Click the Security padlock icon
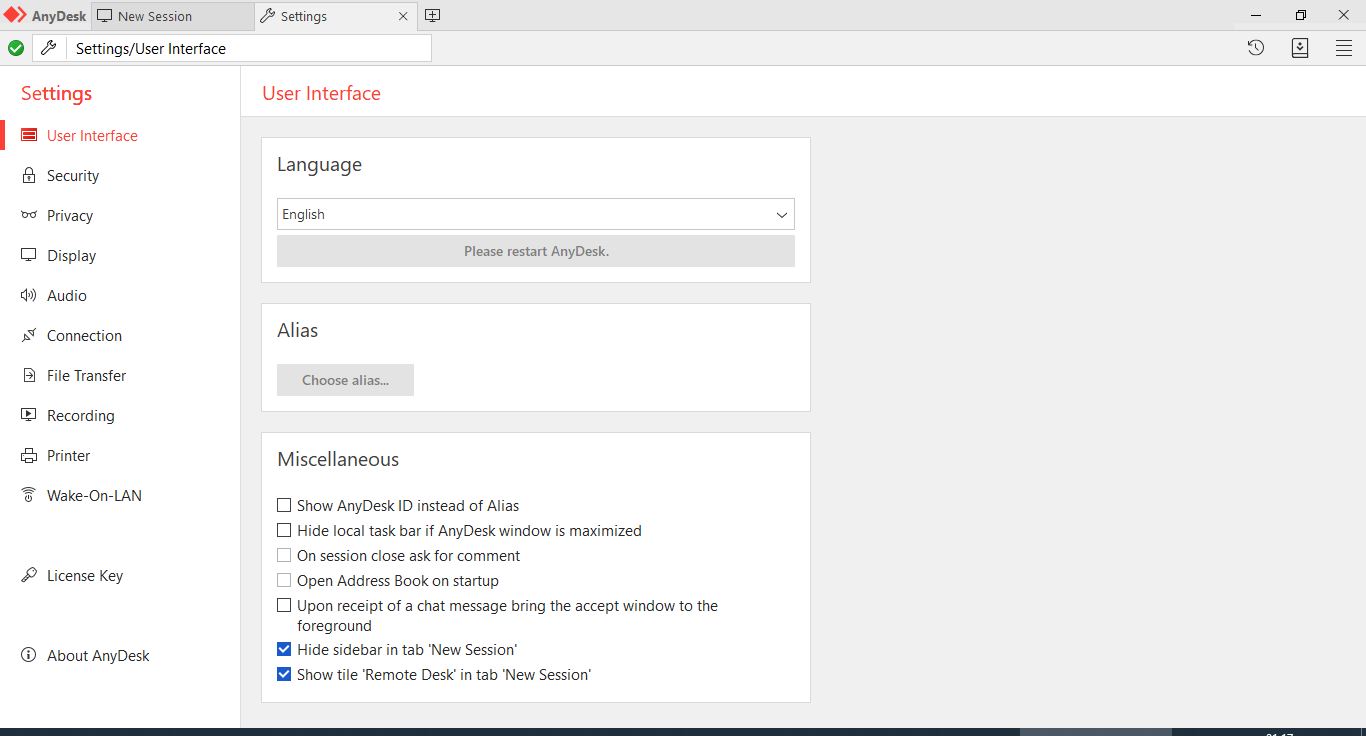Screen dimensions: 1366x736 coord(29,175)
